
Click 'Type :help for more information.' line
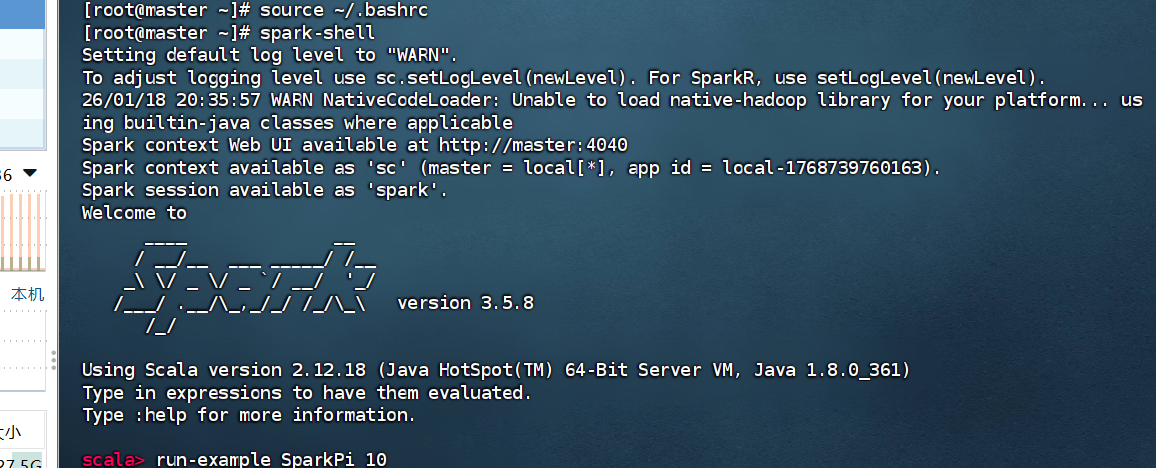pyautogui.click(x=249, y=416)
